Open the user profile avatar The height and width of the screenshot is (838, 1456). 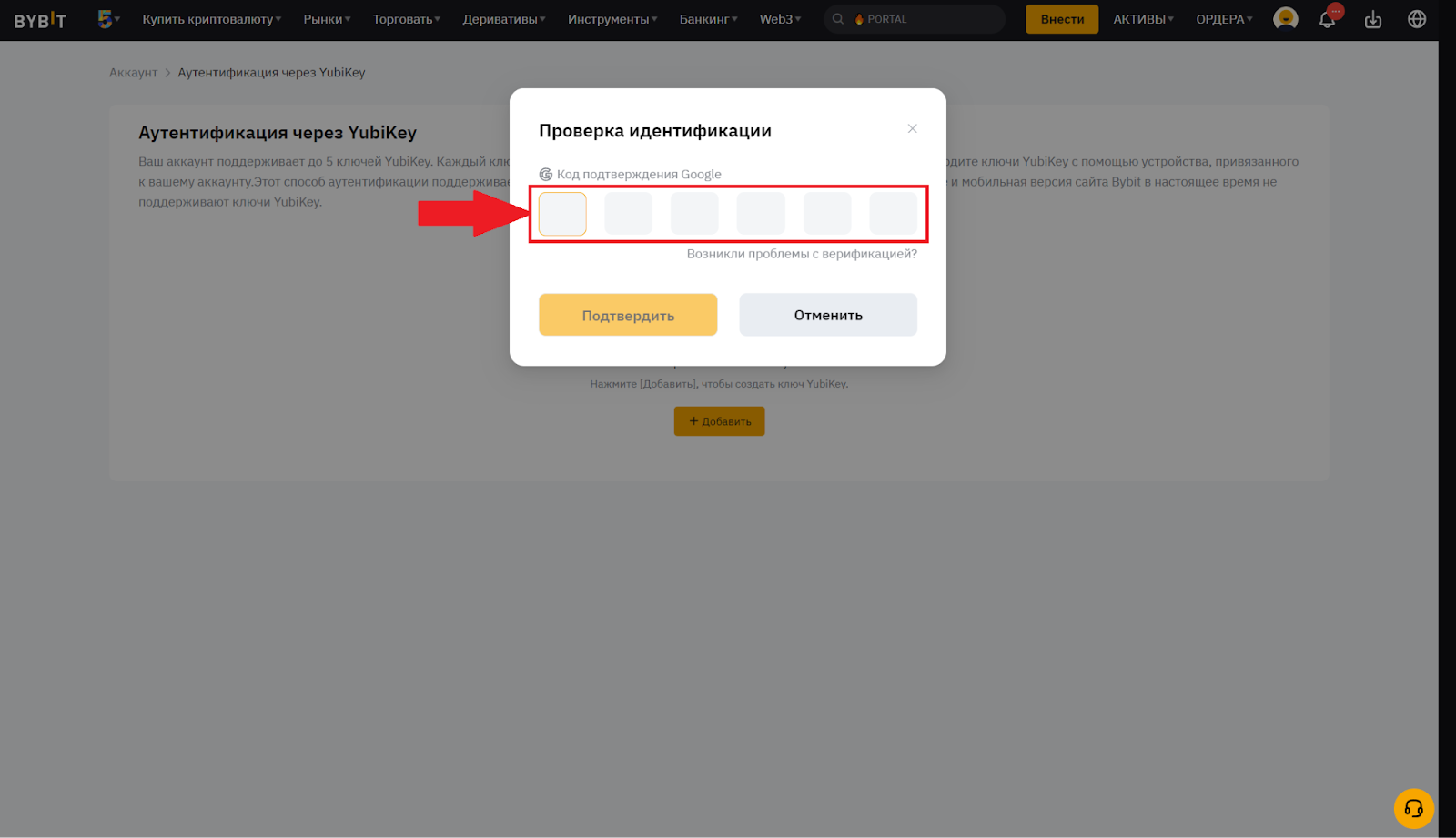pos(1286,19)
